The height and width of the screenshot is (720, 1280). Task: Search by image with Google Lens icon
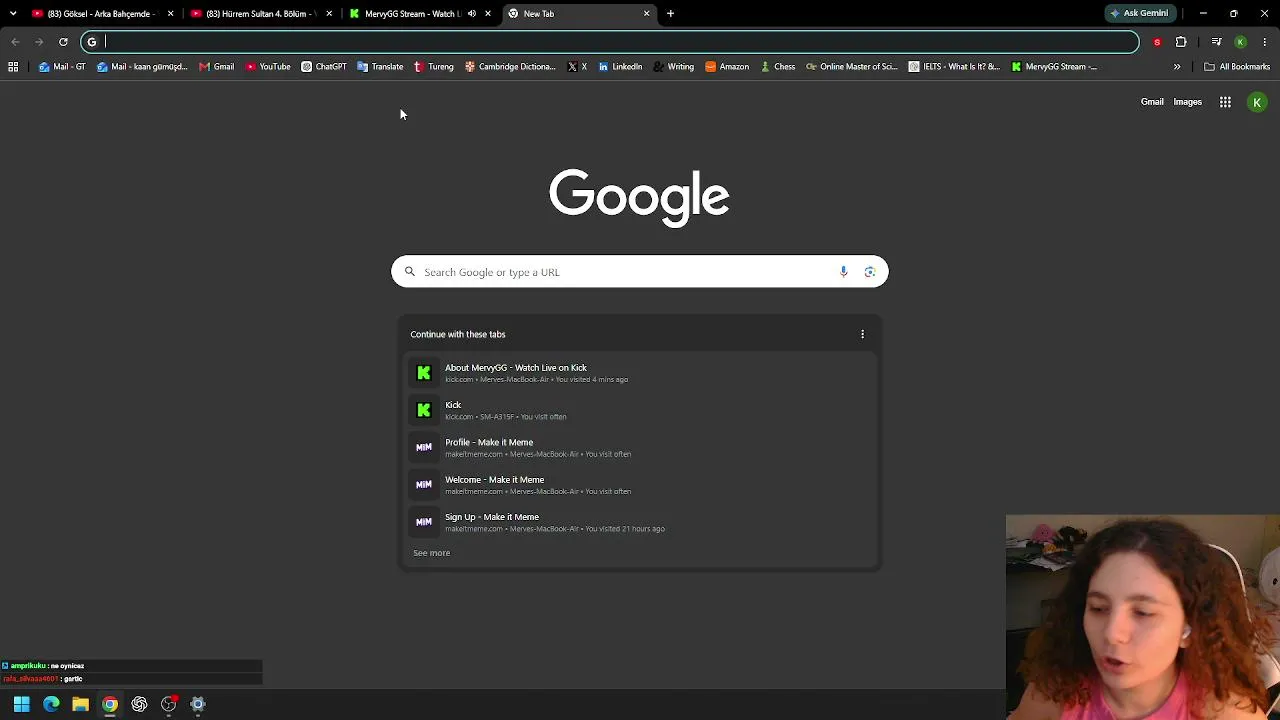[x=870, y=272]
